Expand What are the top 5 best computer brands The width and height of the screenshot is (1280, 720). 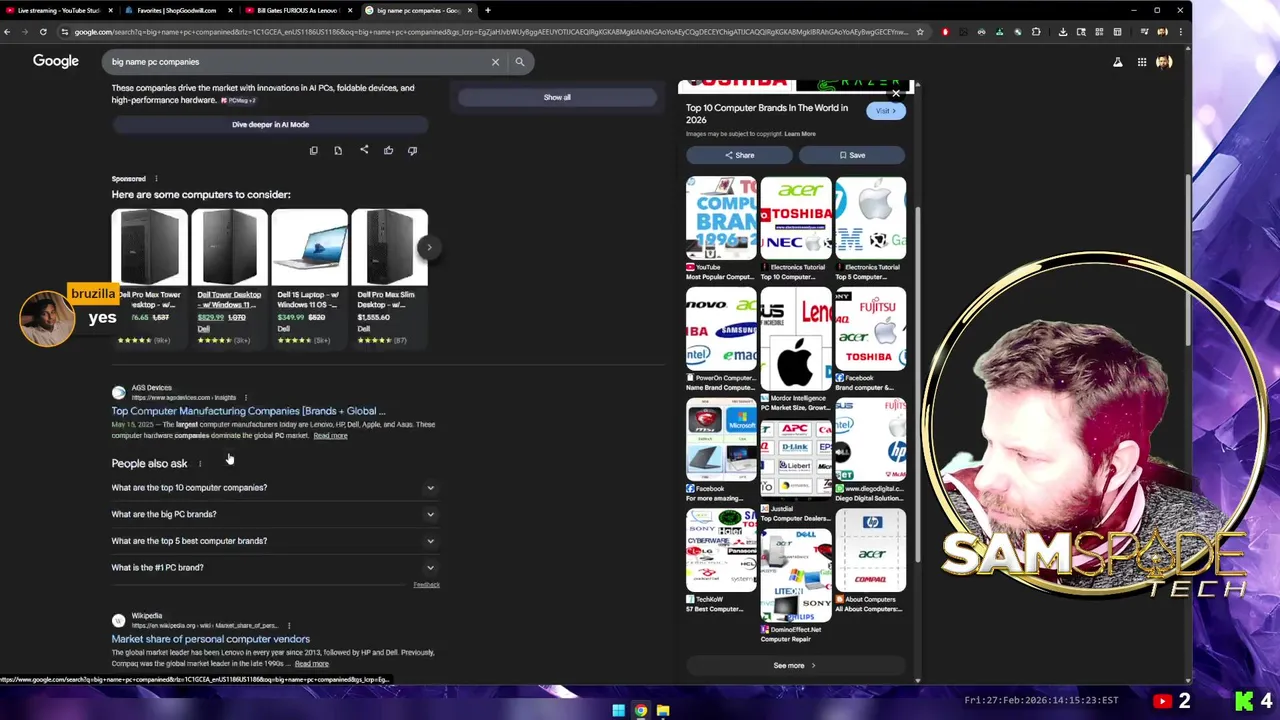click(275, 541)
